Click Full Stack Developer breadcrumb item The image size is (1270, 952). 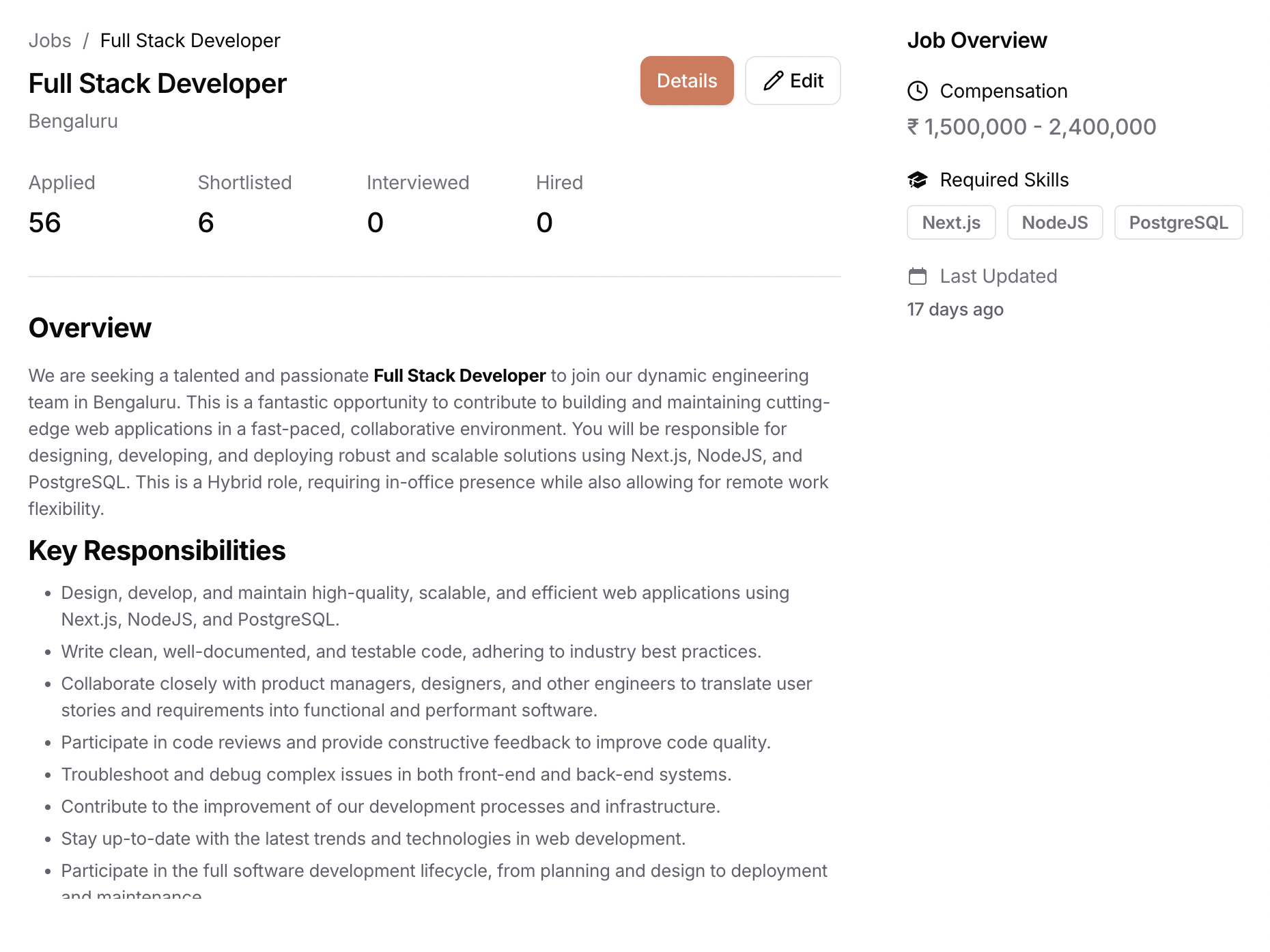pyautogui.click(x=190, y=41)
